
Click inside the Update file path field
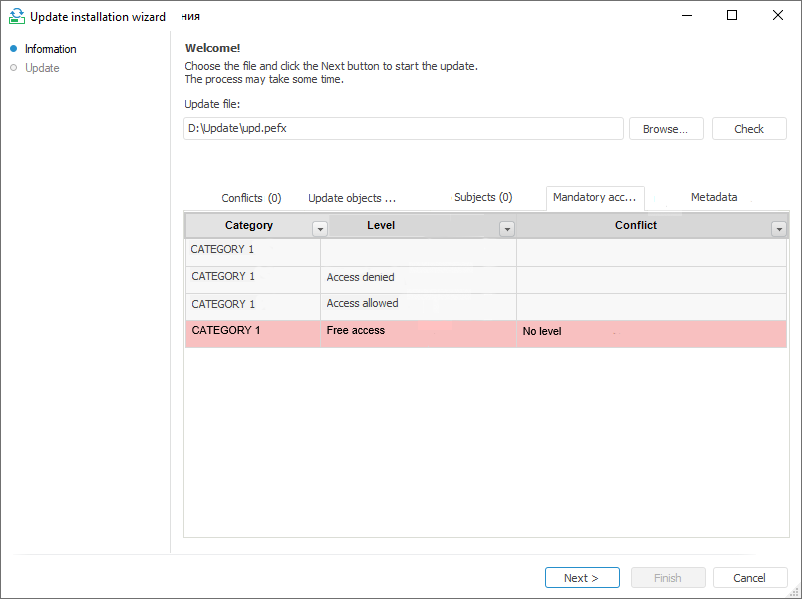tap(403, 129)
